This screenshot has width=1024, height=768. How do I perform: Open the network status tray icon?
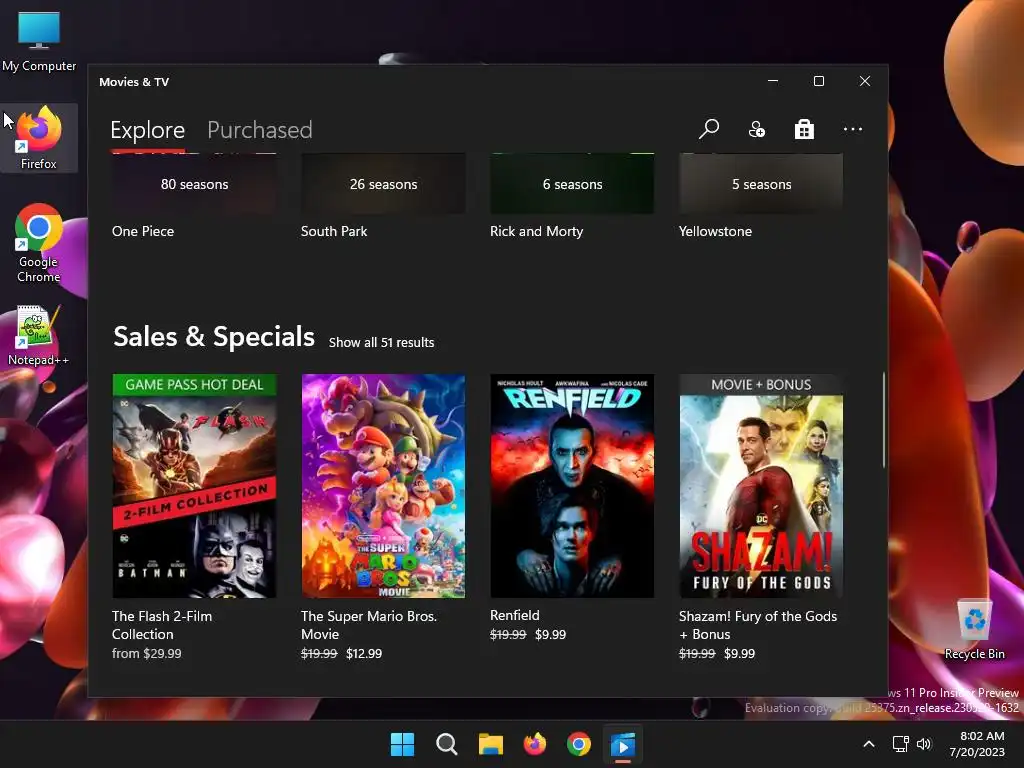[901, 744]
